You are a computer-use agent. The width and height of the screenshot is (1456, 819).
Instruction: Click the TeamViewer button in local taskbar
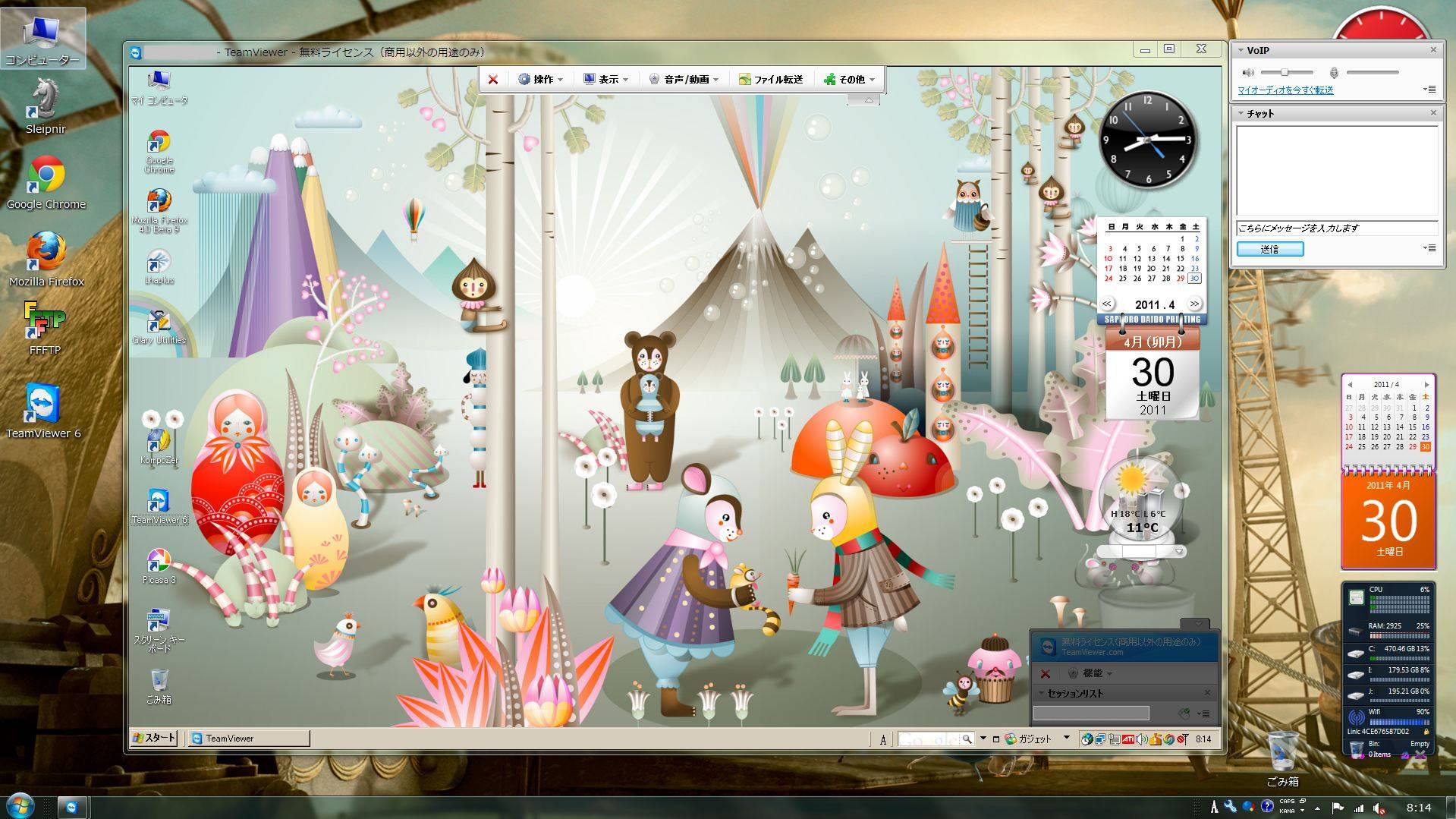click(x=72, y=808)
